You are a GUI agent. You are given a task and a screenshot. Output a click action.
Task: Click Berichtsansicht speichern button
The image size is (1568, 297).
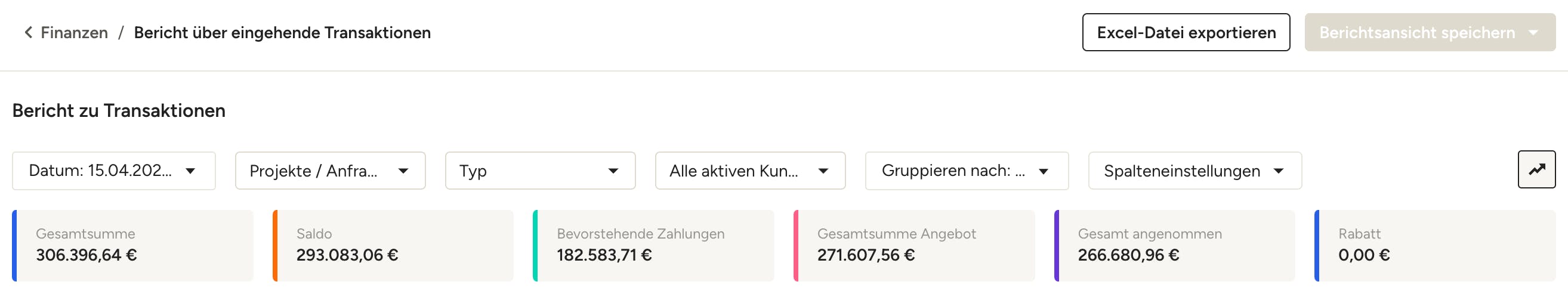tap(1416, 33)
